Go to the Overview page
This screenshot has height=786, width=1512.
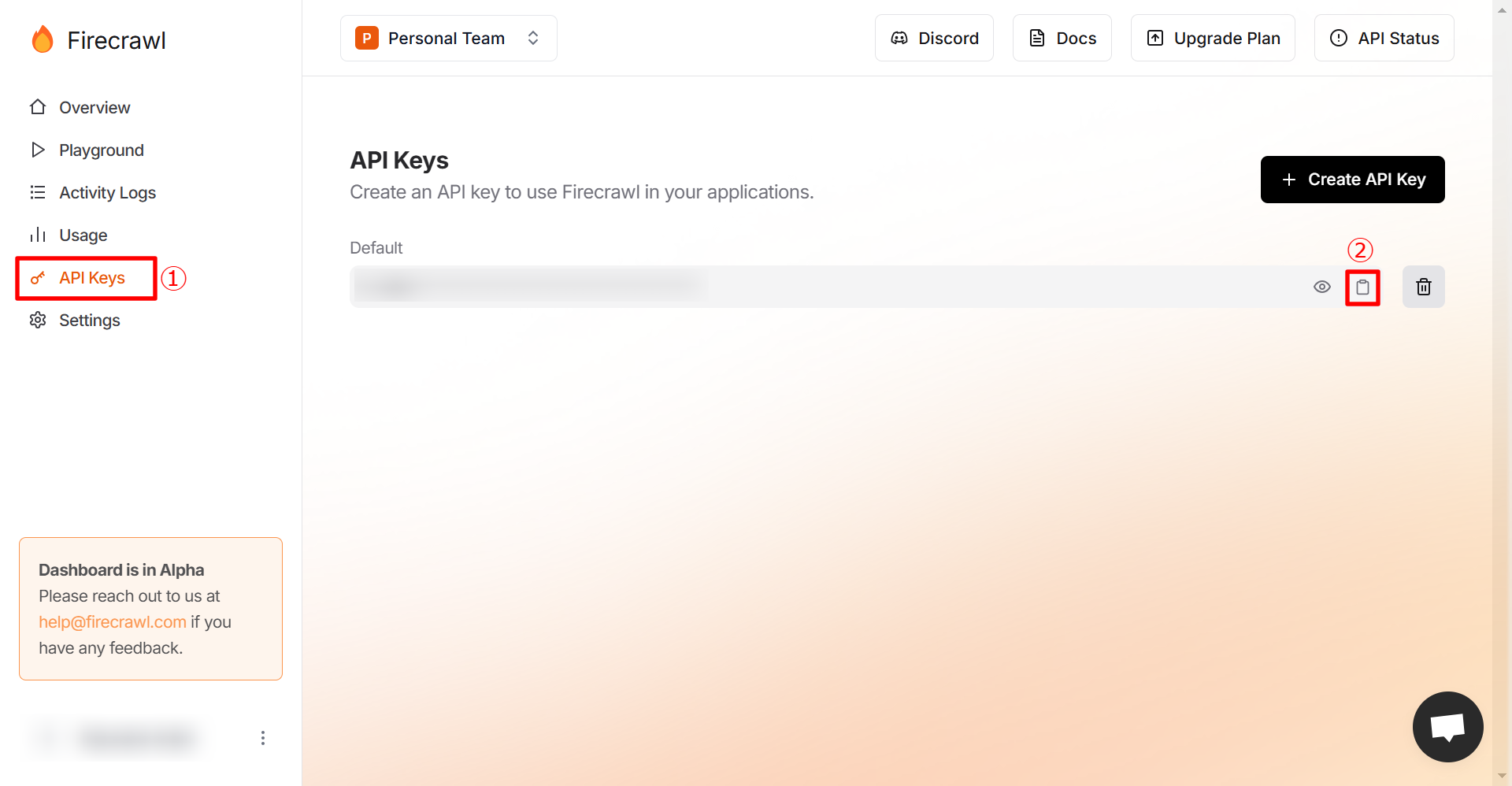click(x=94, y=107)
